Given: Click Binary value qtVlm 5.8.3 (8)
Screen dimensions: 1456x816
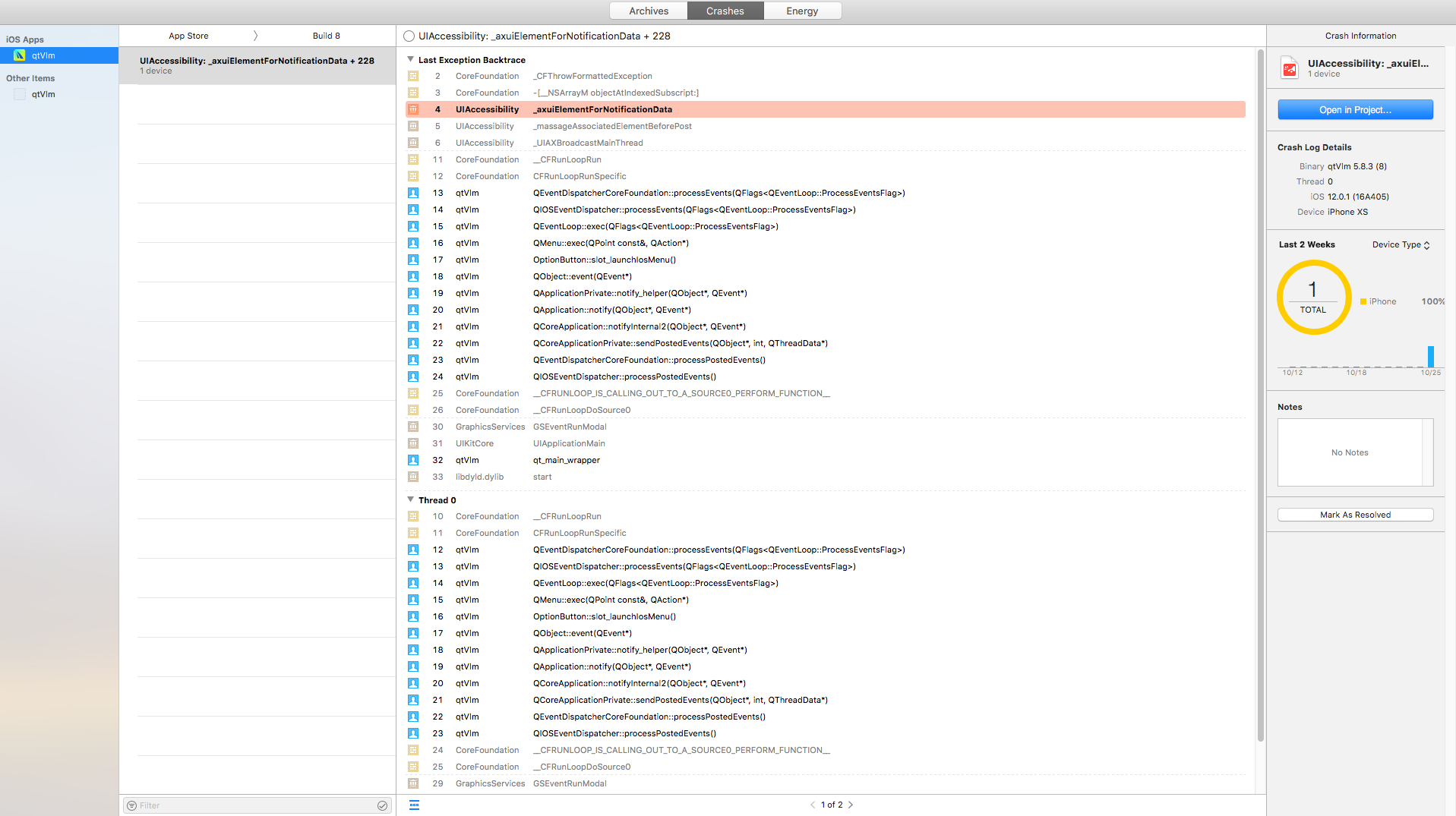Looking at the screenshot, I should coord(1357,166).
